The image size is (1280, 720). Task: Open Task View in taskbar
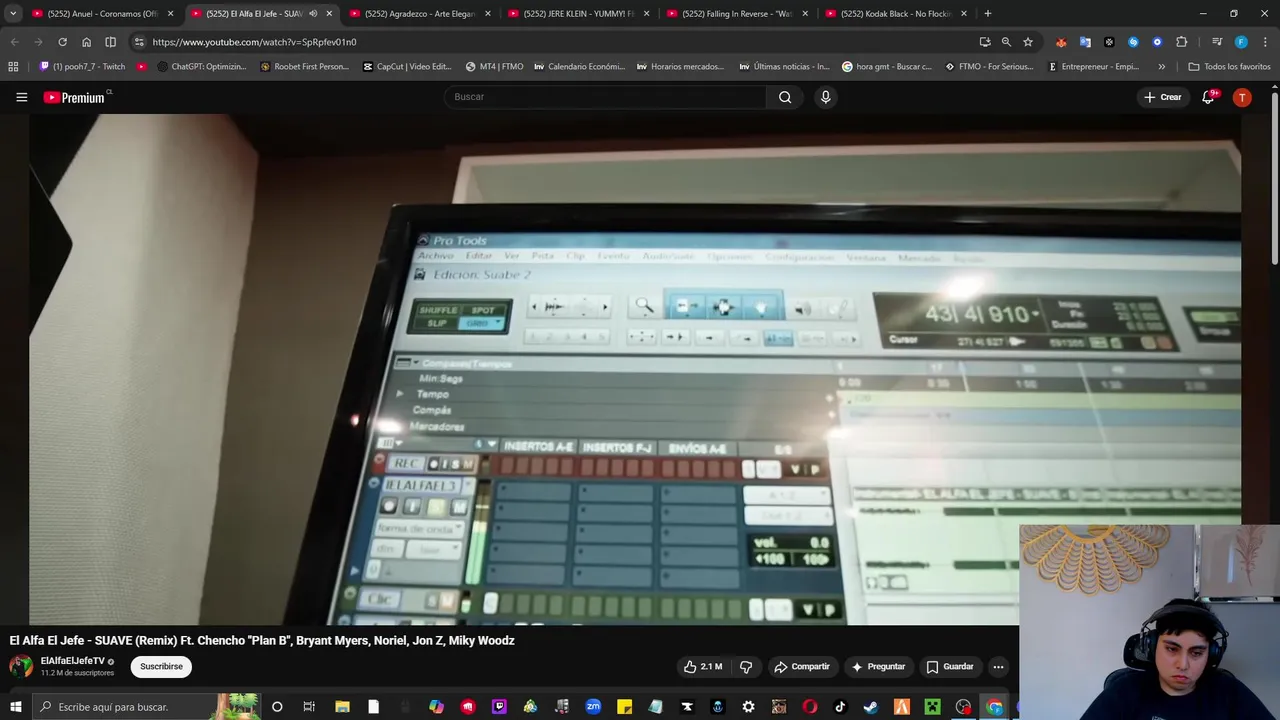coord(309,707)
